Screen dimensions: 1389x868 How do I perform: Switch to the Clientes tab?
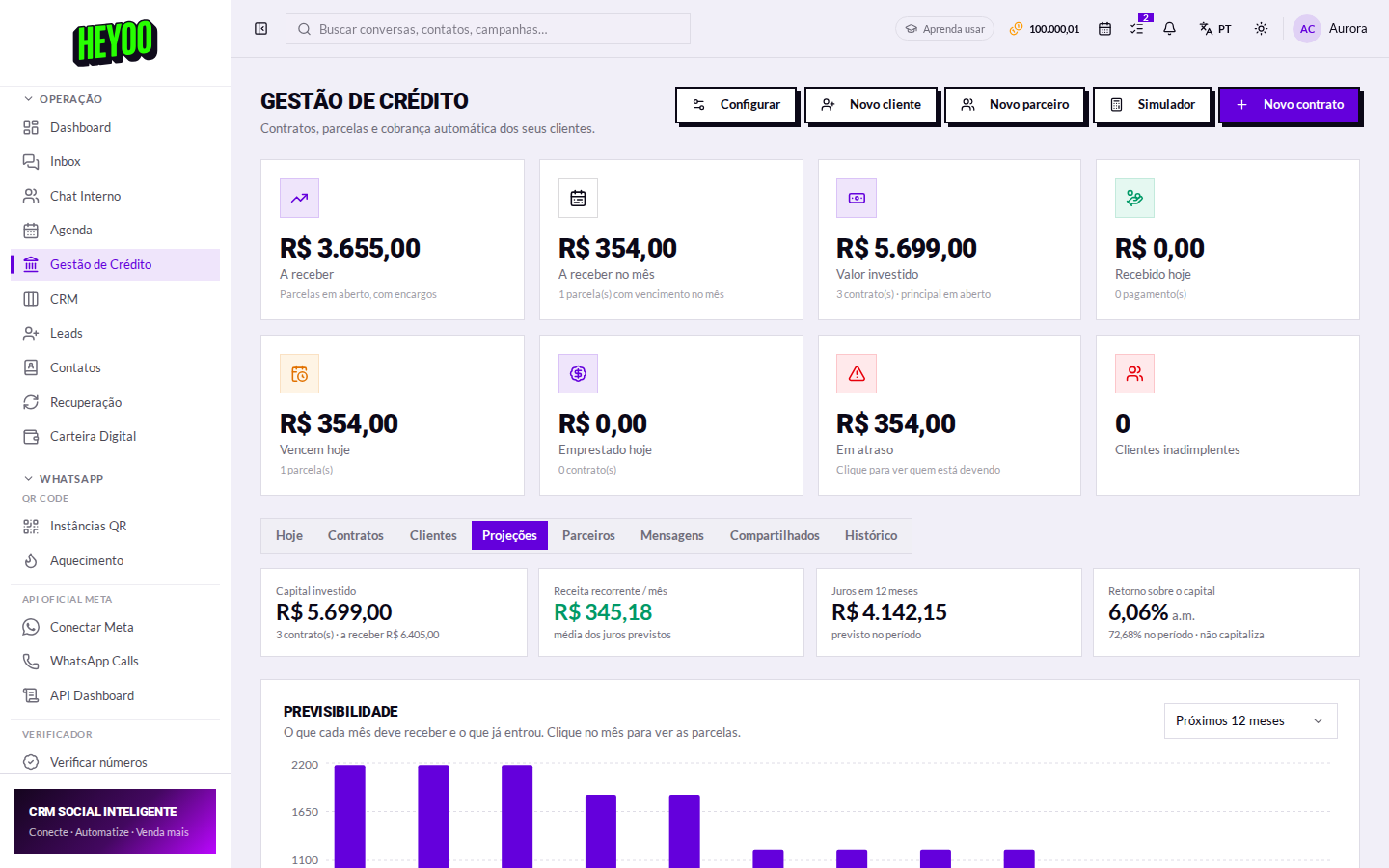coord(433,535)
